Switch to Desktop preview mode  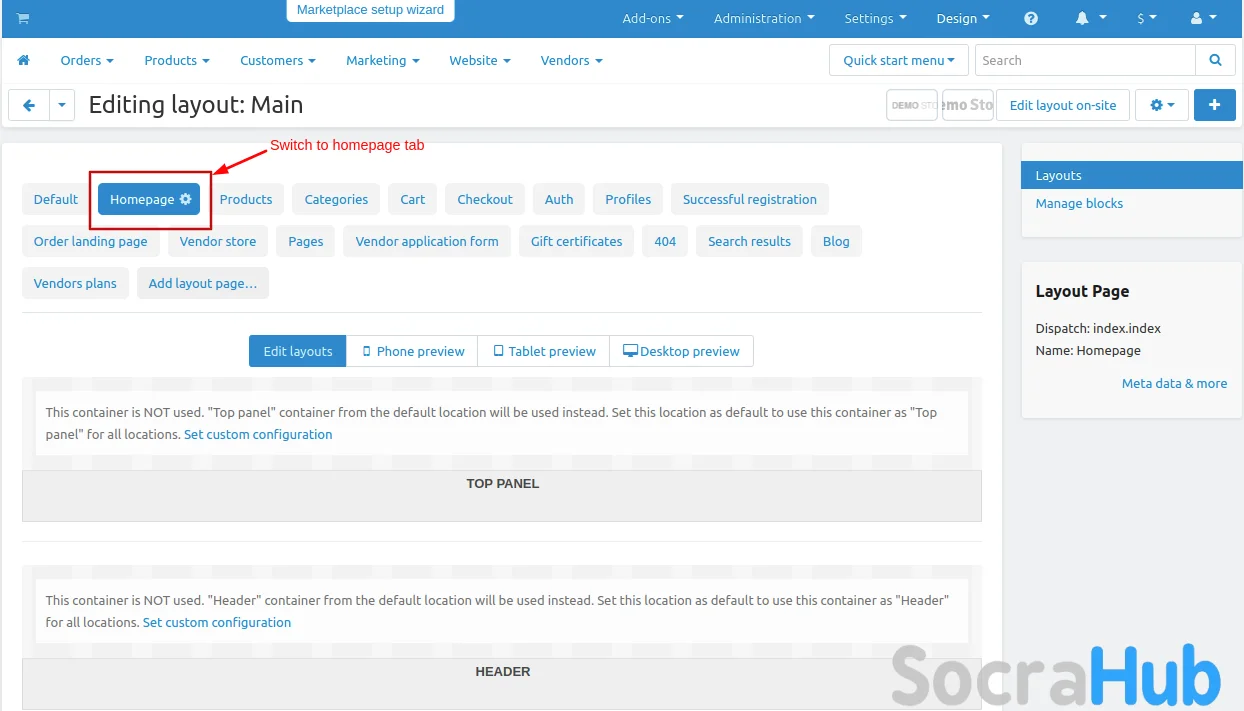(681, 351)
